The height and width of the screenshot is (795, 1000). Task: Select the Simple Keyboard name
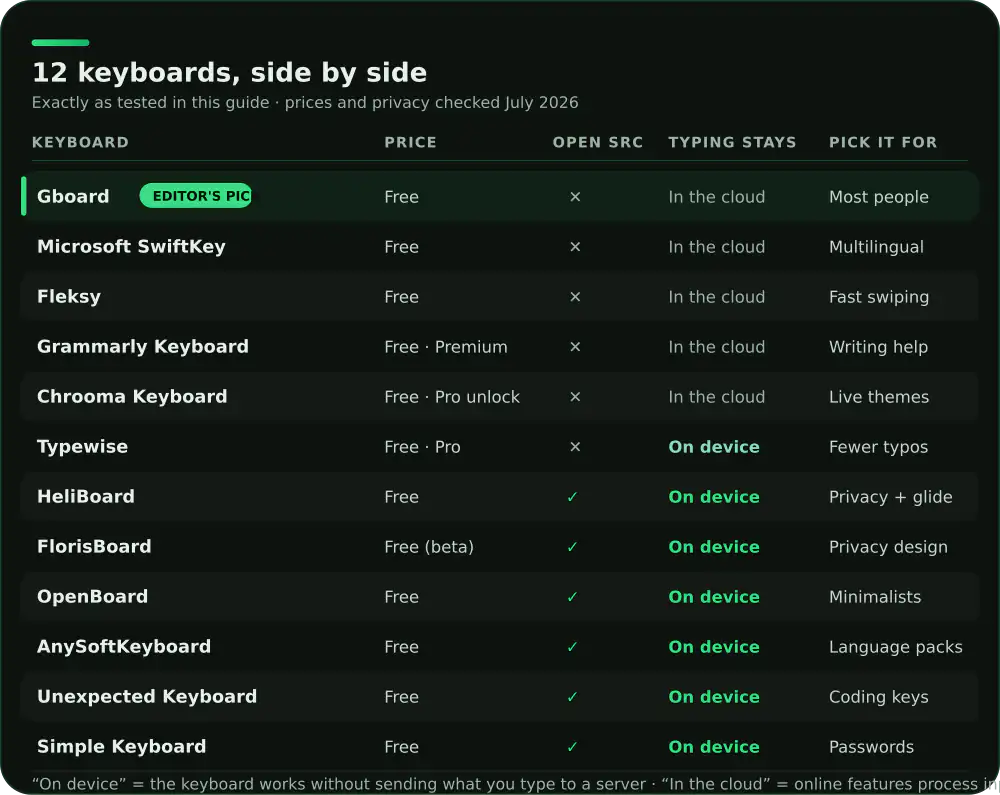(x=121, y=747)
